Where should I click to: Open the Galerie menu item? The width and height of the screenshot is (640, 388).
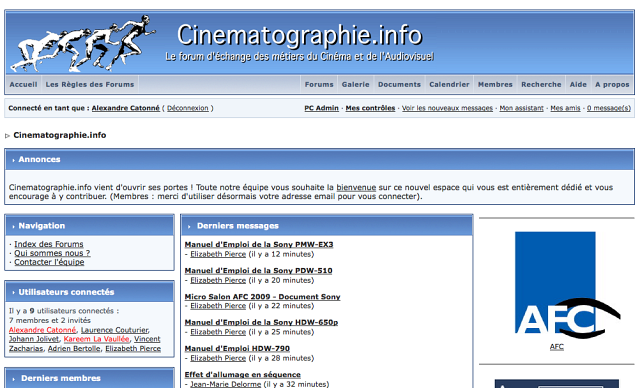[356, 84]
